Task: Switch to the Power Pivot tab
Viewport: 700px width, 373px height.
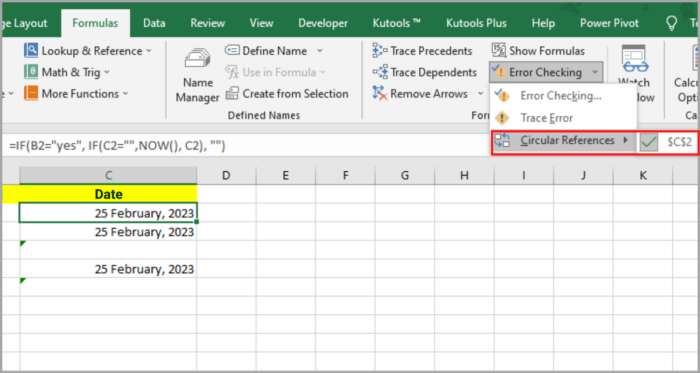Action: 609,23
